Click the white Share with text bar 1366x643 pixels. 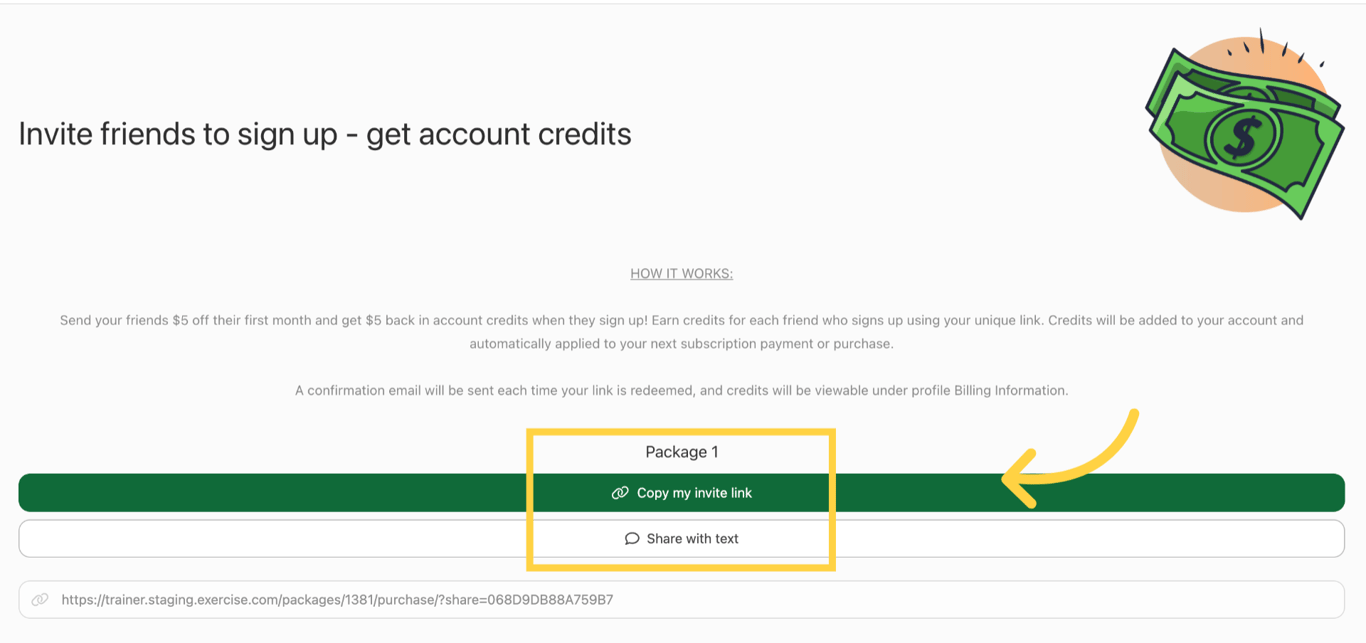click(x=683, y=538)
